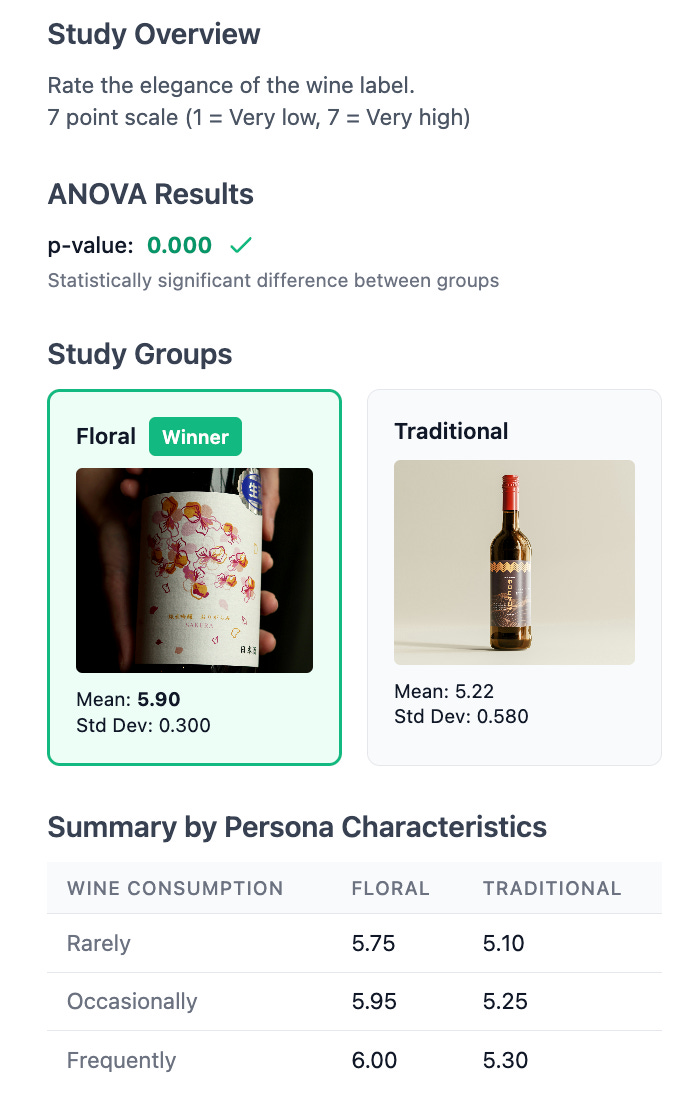Select the Traditional group card title
Viewport: 700px width, 1102px height.
pos(451,431)
